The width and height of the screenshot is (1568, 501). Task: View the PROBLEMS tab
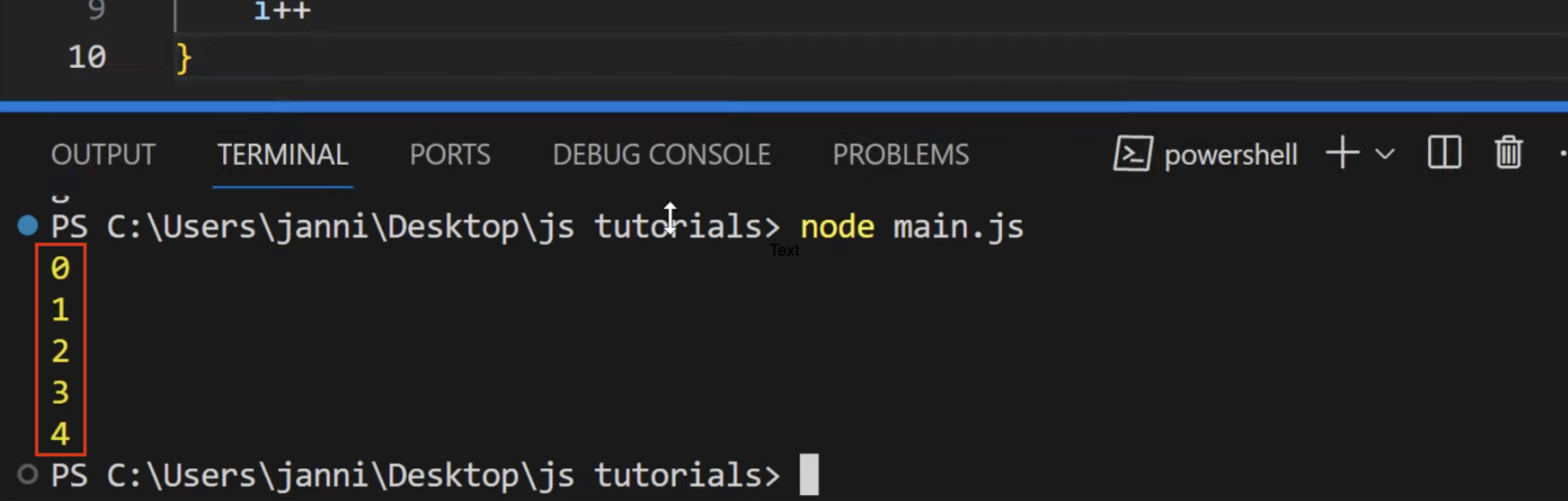click(x=900, y=155)
